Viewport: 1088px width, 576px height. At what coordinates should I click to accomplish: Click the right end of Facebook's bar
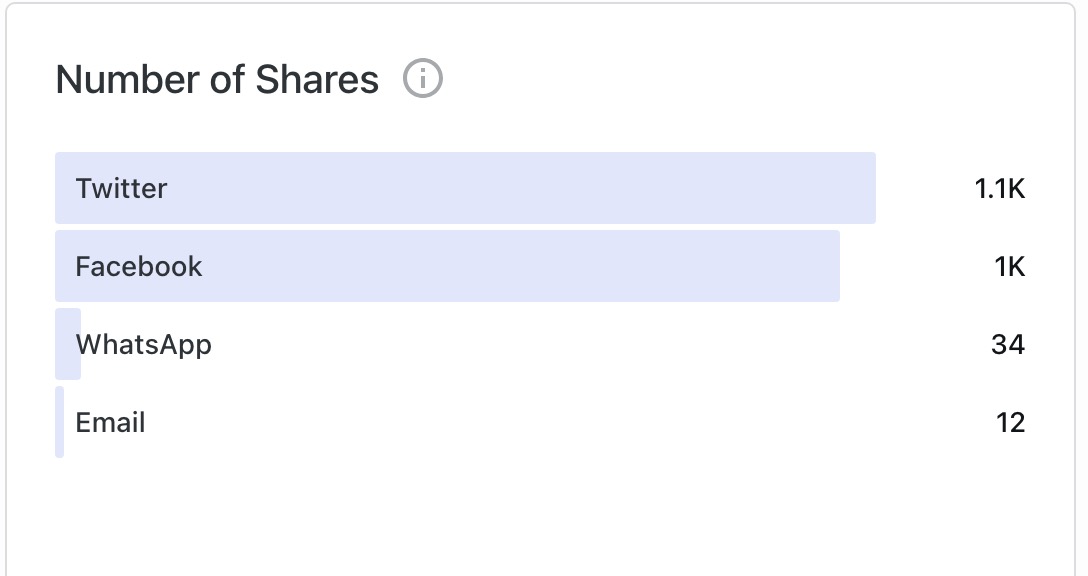(830, 266)
